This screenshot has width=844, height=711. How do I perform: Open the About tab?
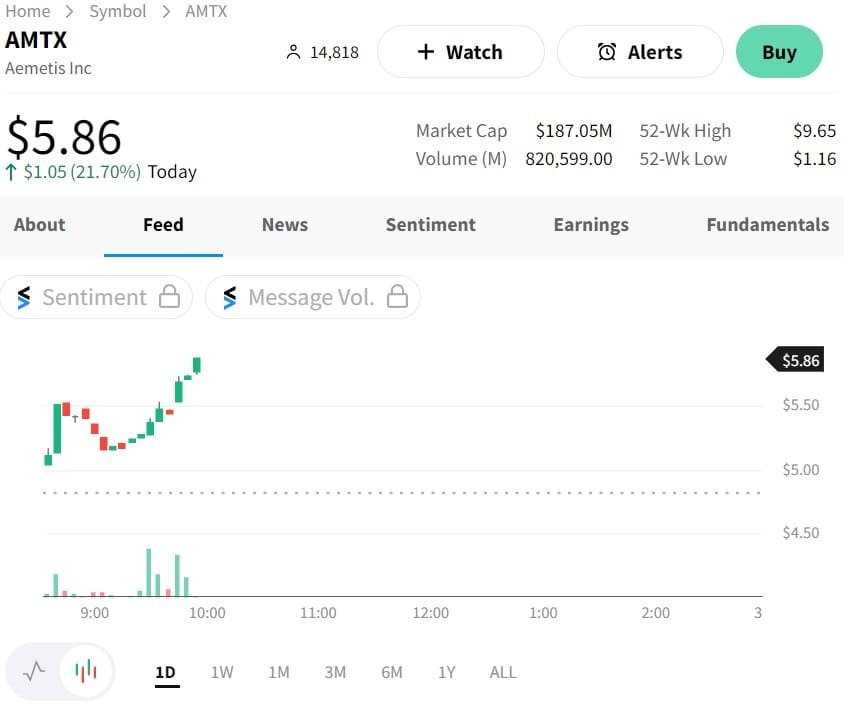coord(40,225)
